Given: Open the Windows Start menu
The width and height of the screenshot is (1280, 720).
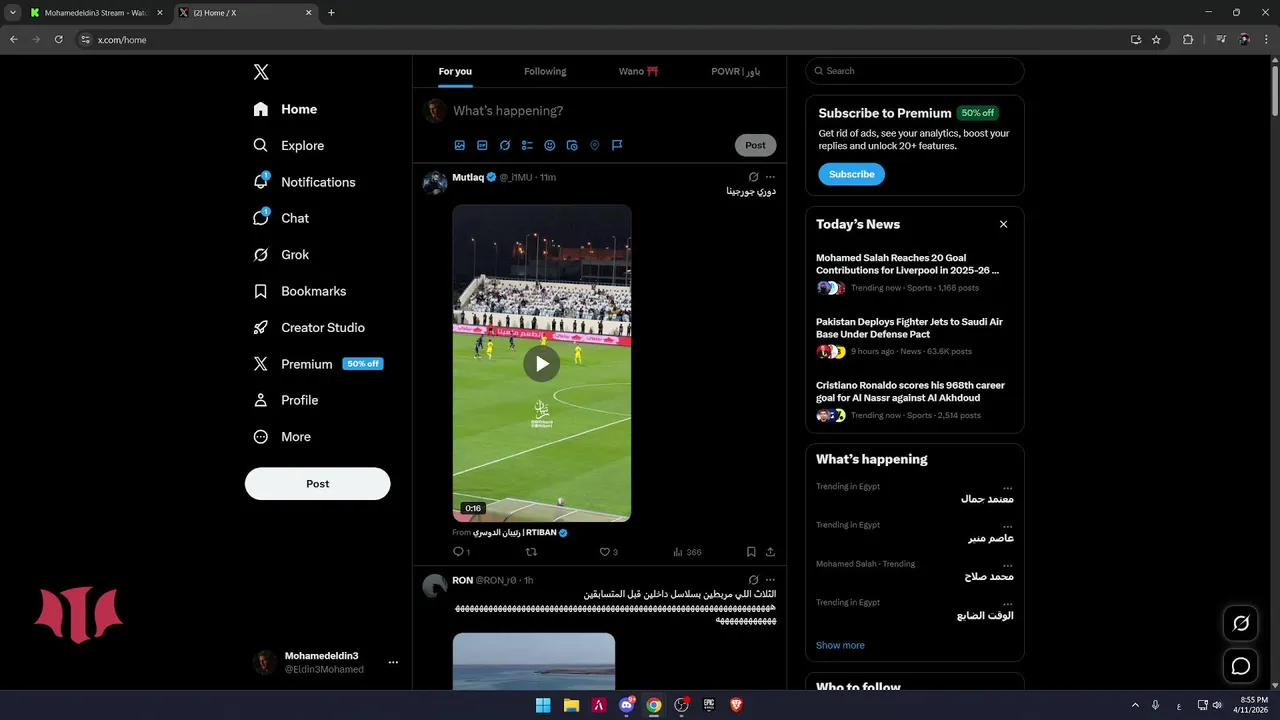Looking at the screenshot, I should [x=543, y=705].
